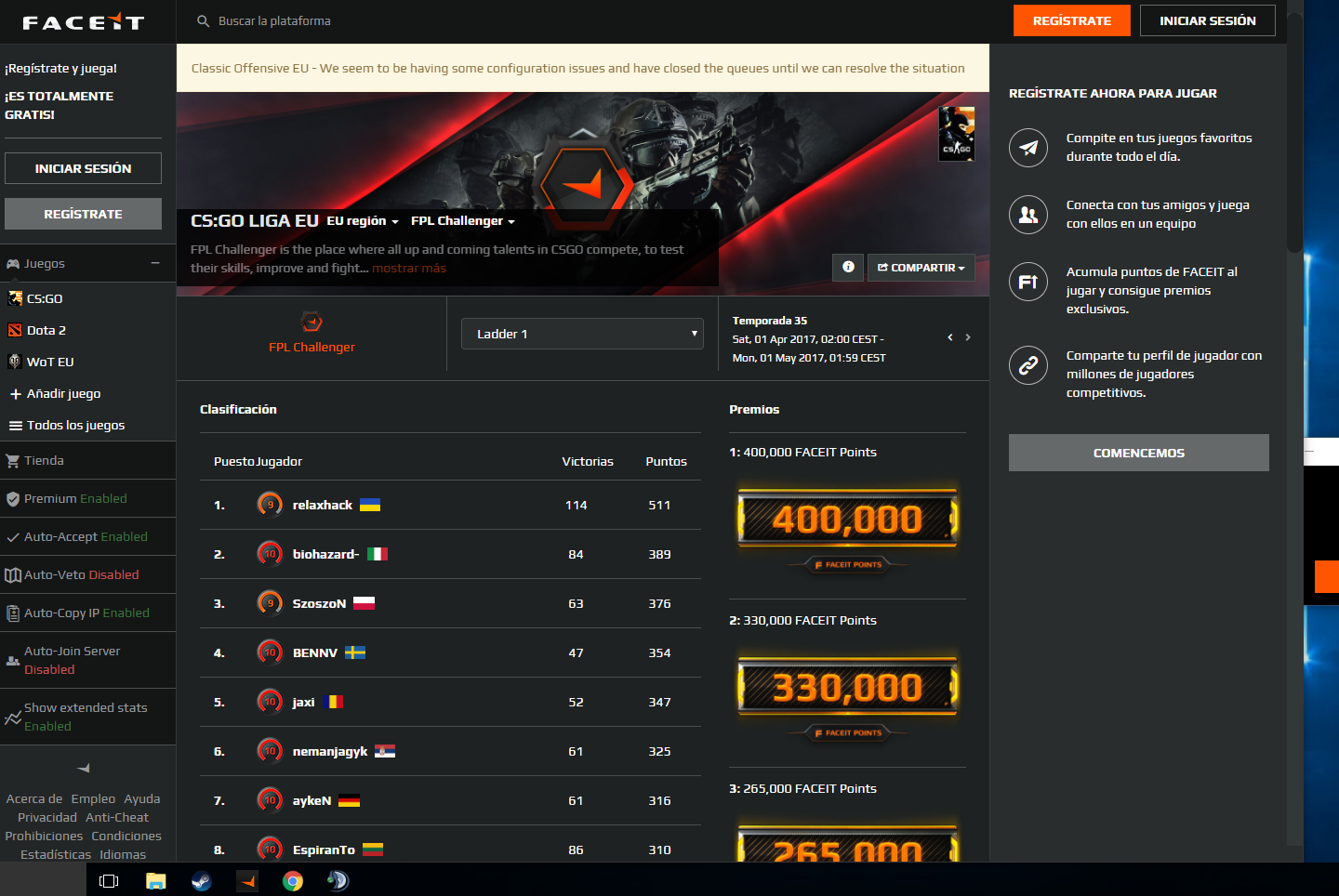Open the FPL Challenger dropdown in title
Image resolution: width=1339 pixels, height=896 pixels.
pyautogui.click(x=463, y=221)
